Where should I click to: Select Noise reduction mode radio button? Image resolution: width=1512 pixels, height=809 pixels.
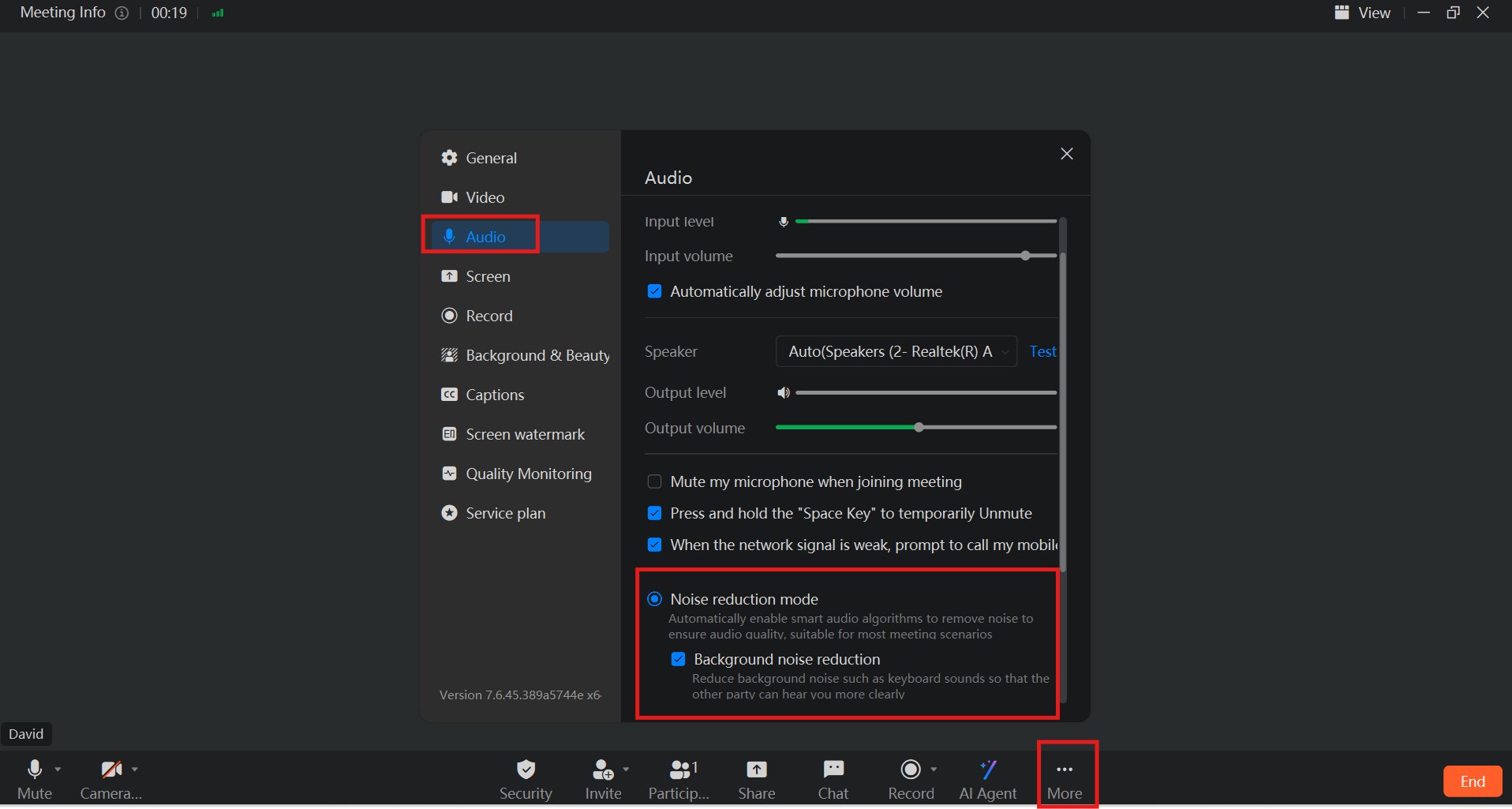[654, 599]
